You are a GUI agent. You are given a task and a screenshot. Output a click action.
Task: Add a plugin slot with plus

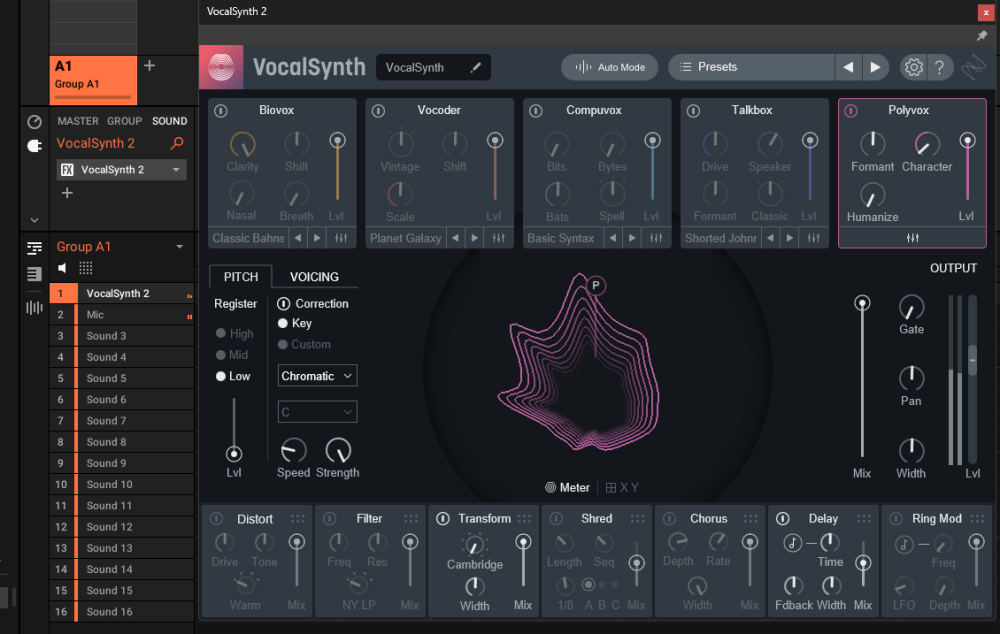click(67, 193)
